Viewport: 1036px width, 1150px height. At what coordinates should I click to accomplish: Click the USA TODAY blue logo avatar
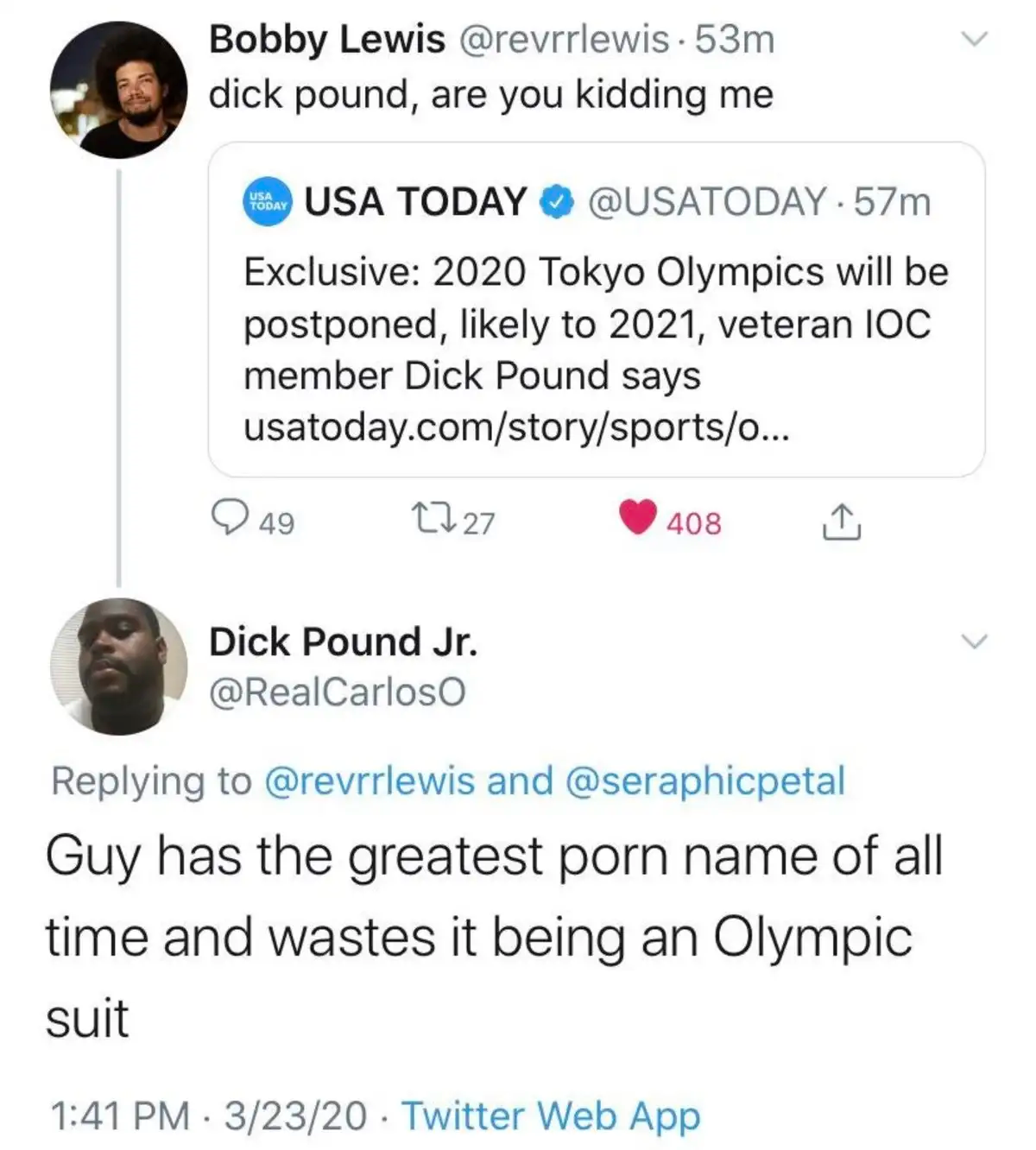point(266,202)
